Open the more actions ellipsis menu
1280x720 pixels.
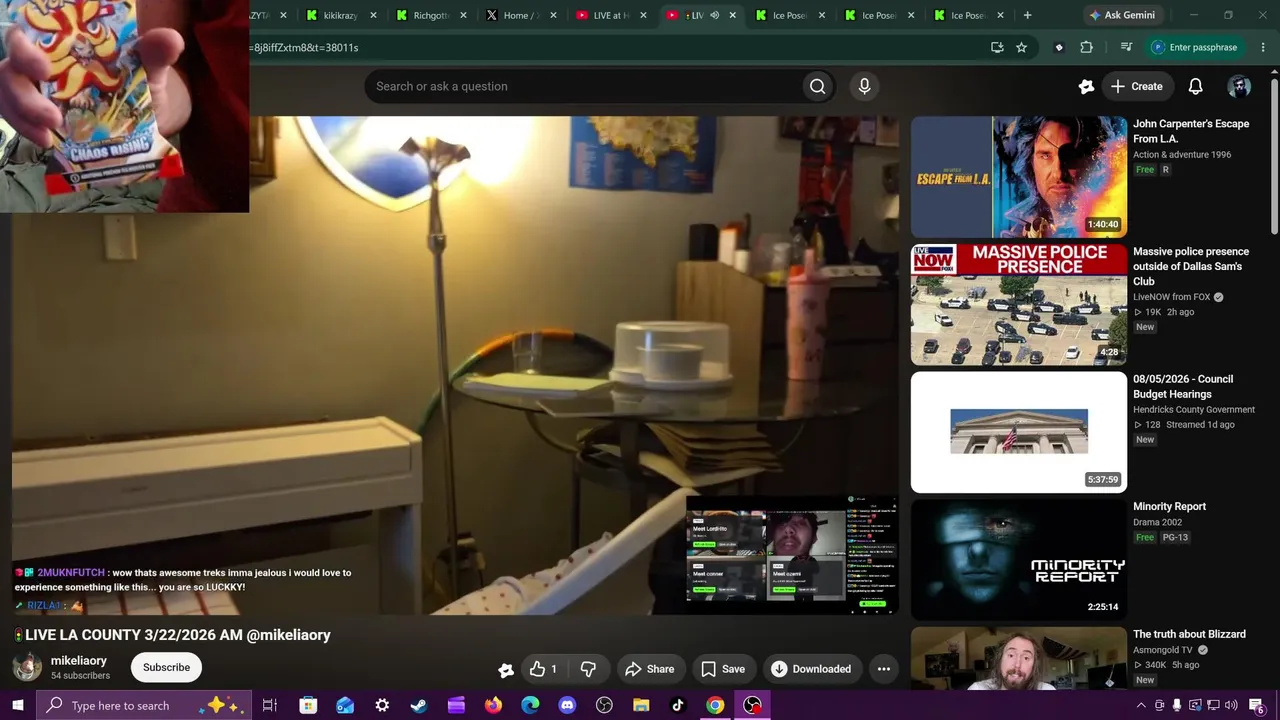pyautogui.click(x=883, y=669)
